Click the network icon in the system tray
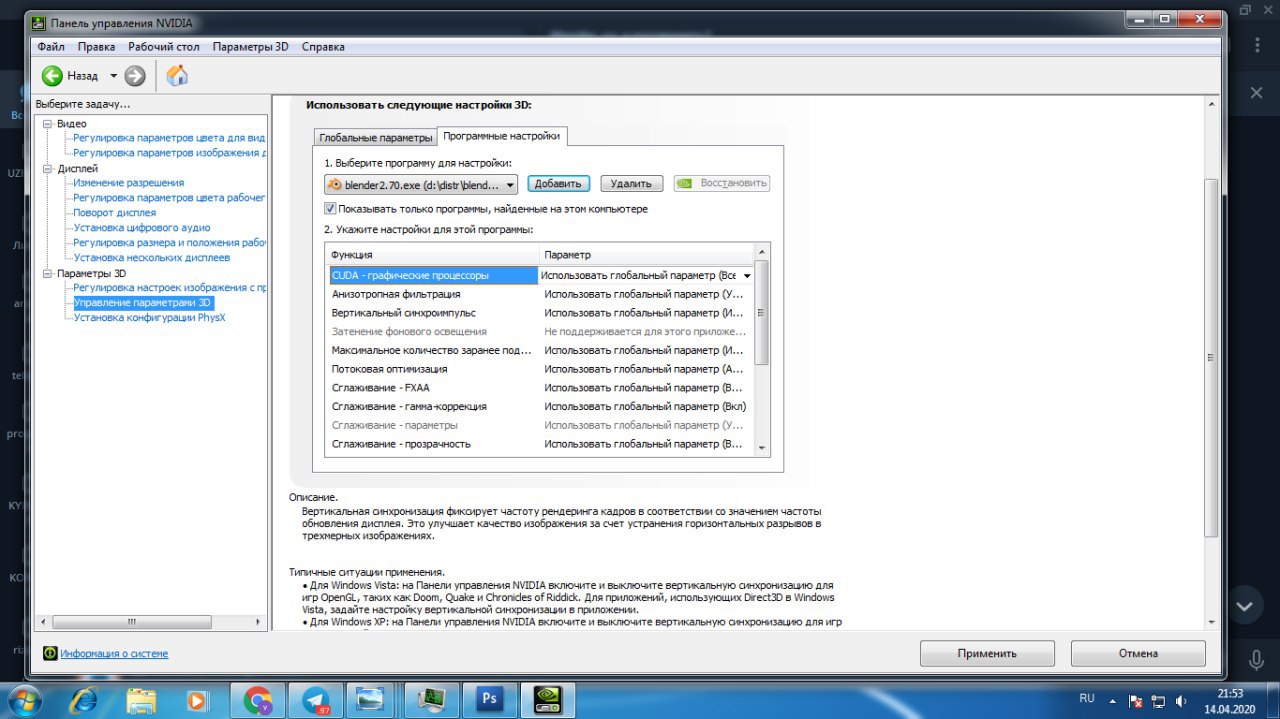 point(1158,701)
